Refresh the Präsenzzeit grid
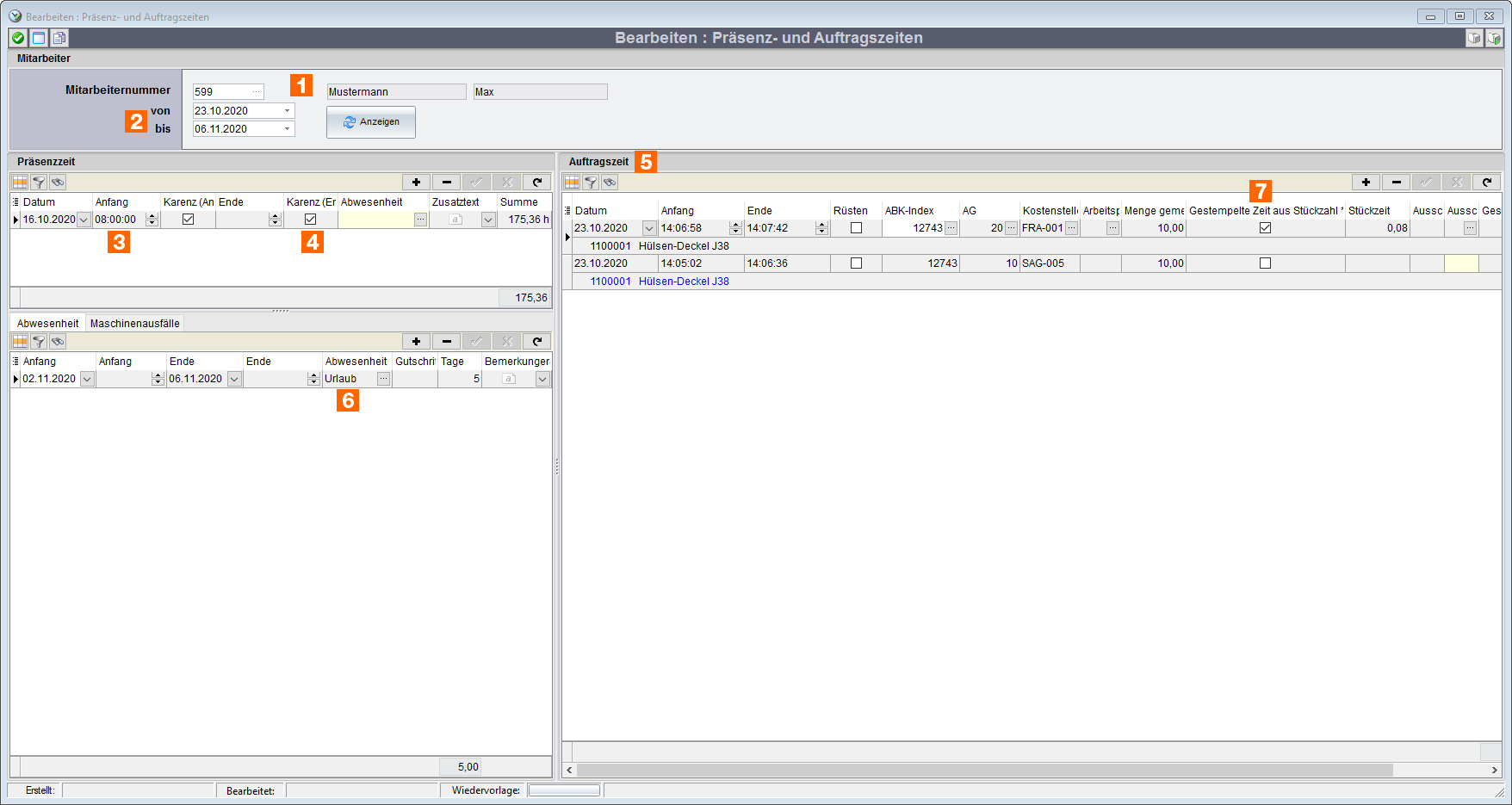This screenshot has height=805, width=1512. (536, 183)
